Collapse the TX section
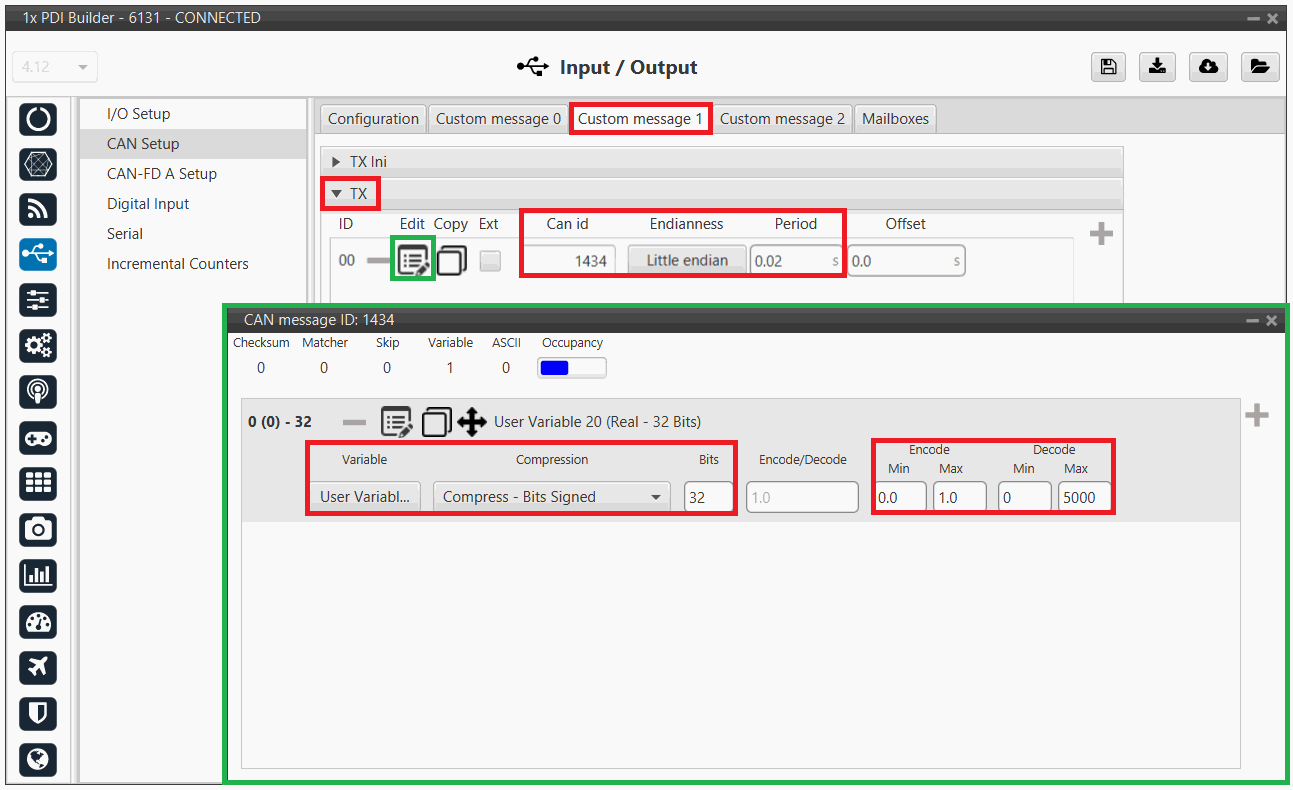 point(337,194)
